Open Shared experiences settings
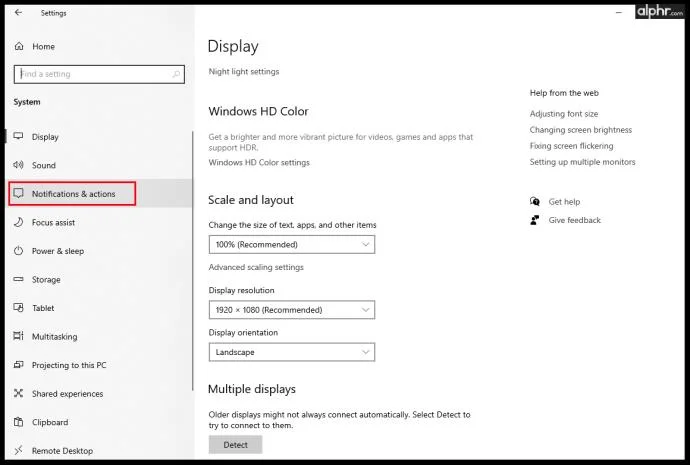This screenshot has width=690, height=465. point(67,394)
